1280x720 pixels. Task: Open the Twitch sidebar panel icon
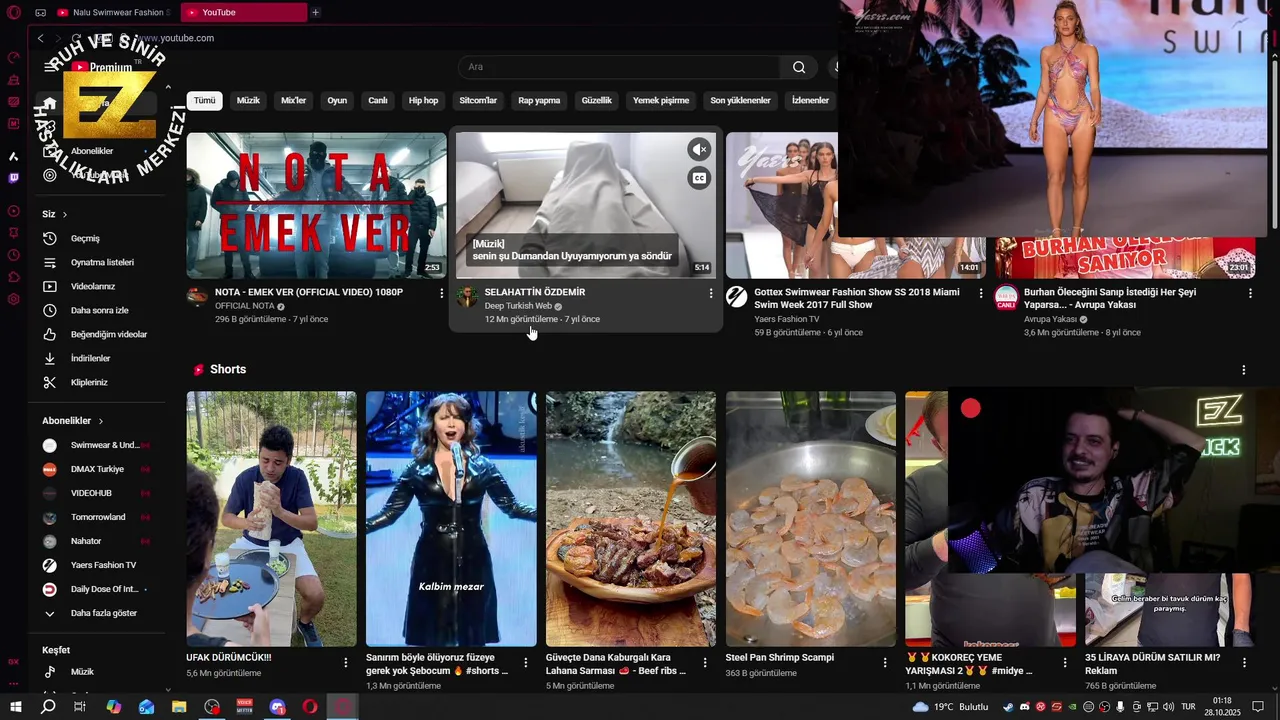(14, 178)
